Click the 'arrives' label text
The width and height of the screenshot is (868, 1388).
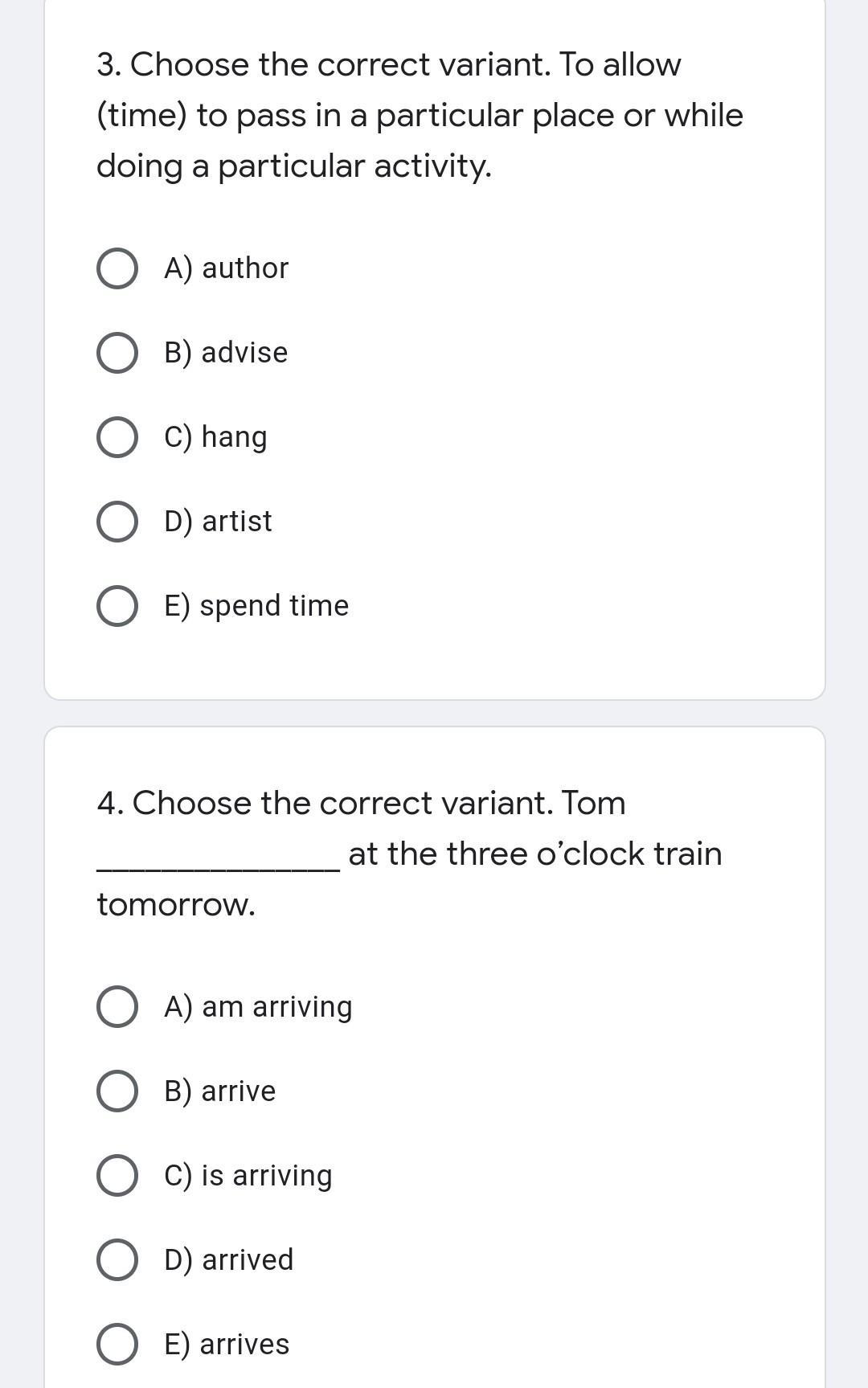pos(244,1345)
